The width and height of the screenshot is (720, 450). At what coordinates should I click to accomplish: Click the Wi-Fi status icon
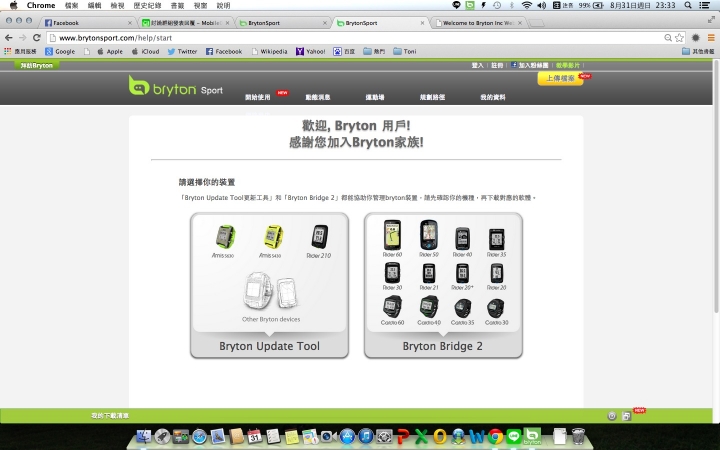(x=527, y=6)
